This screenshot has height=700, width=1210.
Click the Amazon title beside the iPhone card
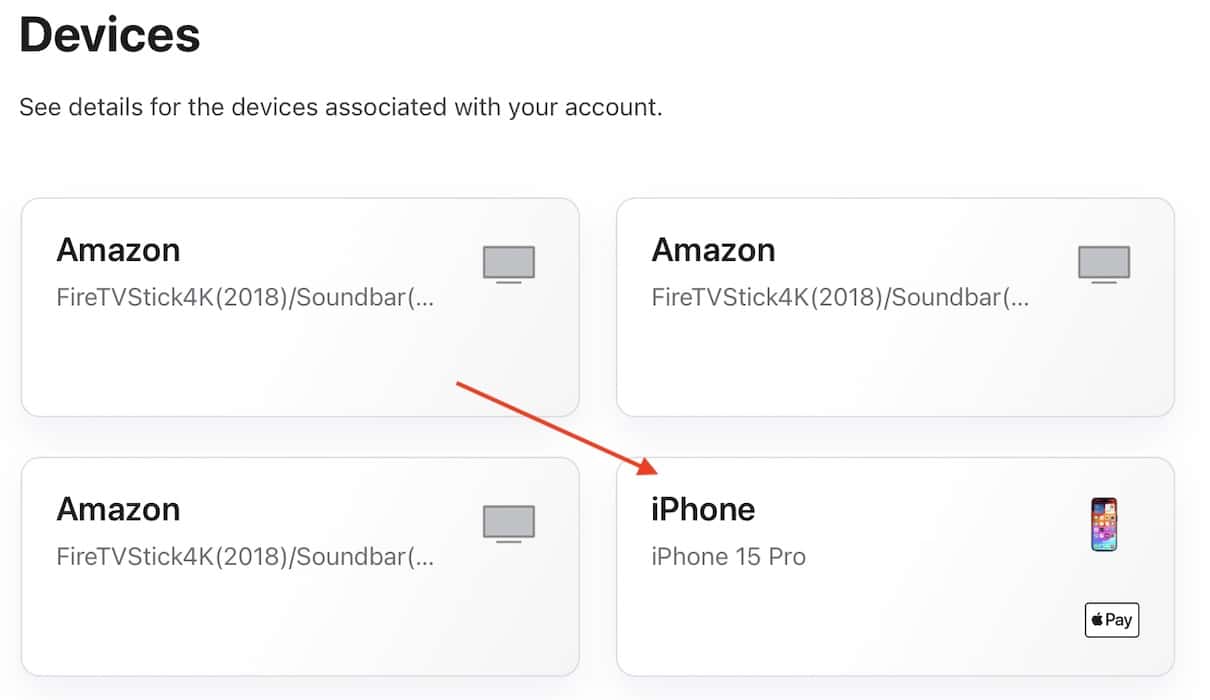click(x=118, y=509)
